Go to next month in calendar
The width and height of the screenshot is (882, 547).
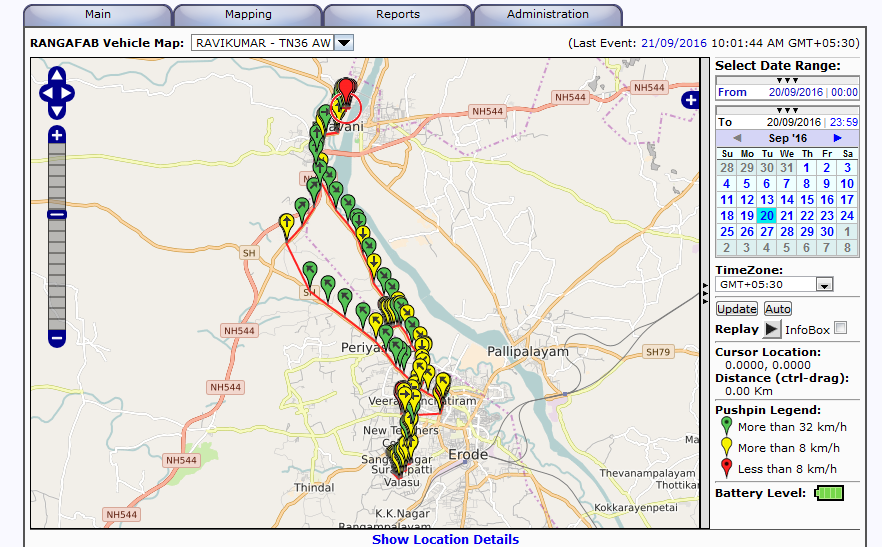click(x=837, y=137)
